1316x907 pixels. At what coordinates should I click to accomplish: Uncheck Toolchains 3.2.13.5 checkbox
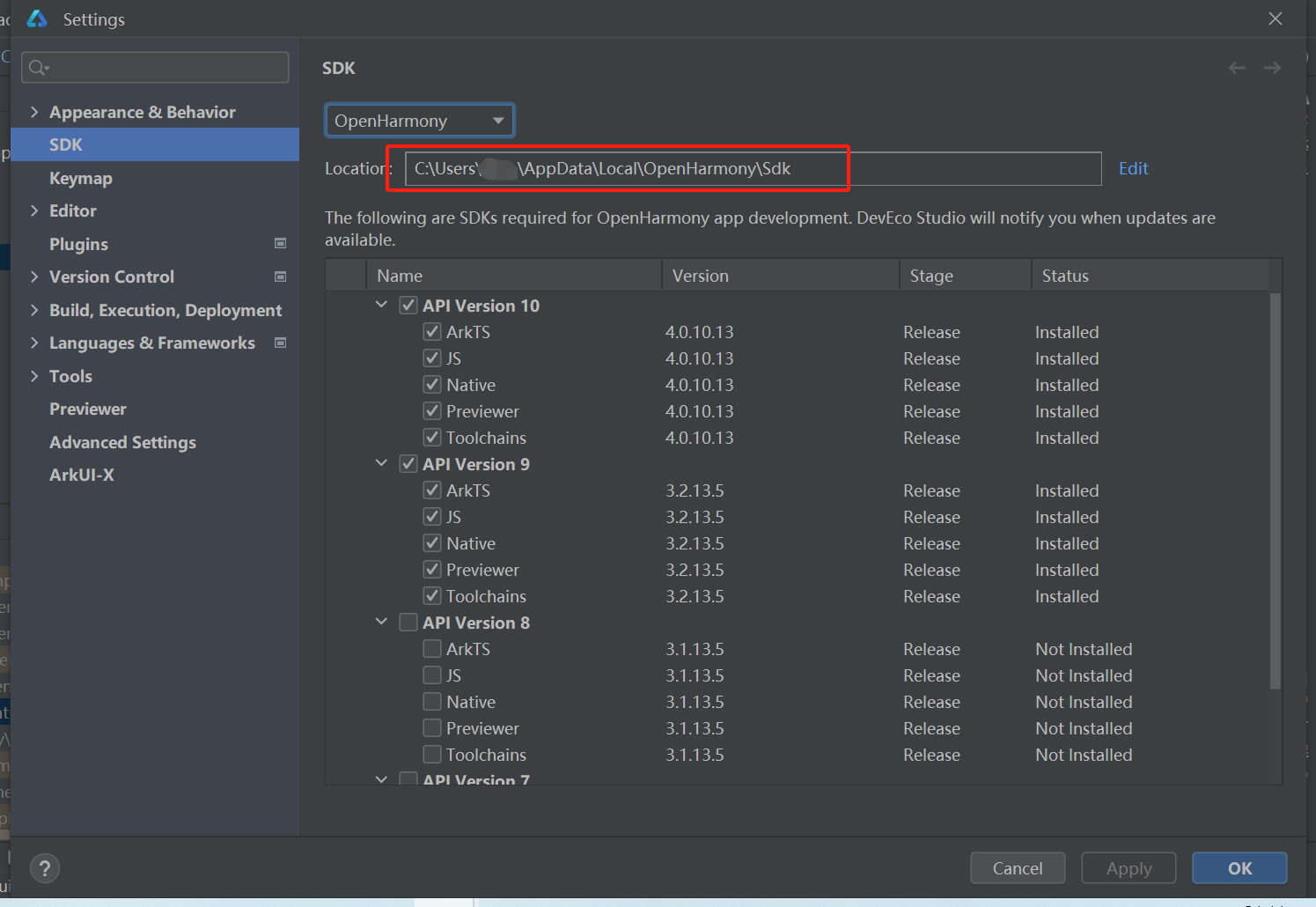[432, 596]
